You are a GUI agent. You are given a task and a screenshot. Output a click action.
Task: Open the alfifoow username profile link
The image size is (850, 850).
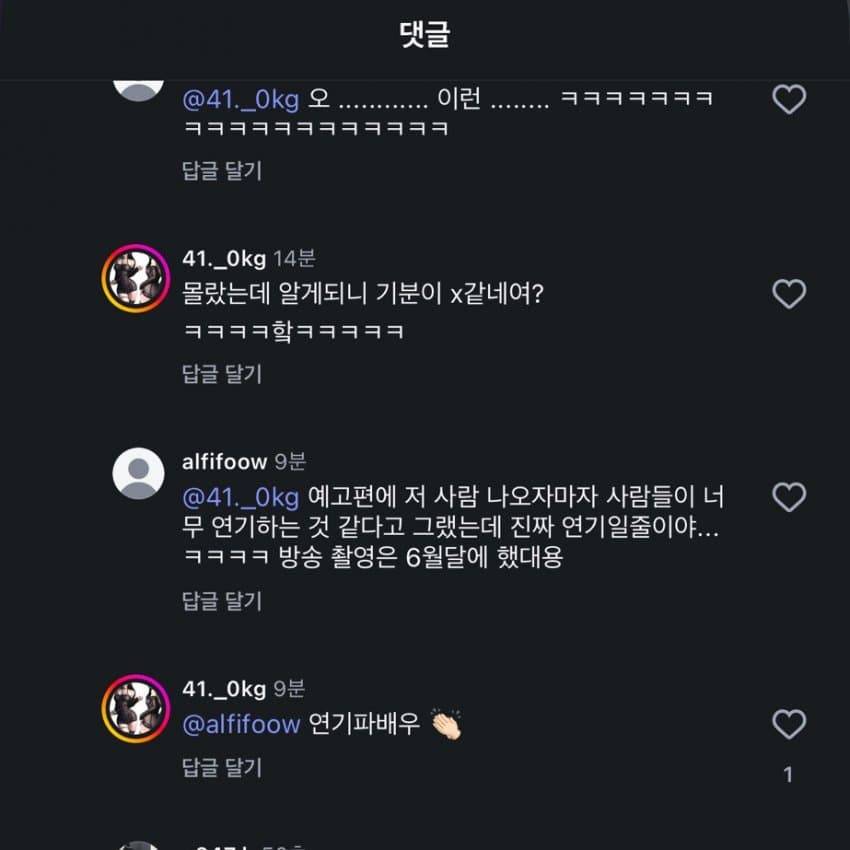224,461
